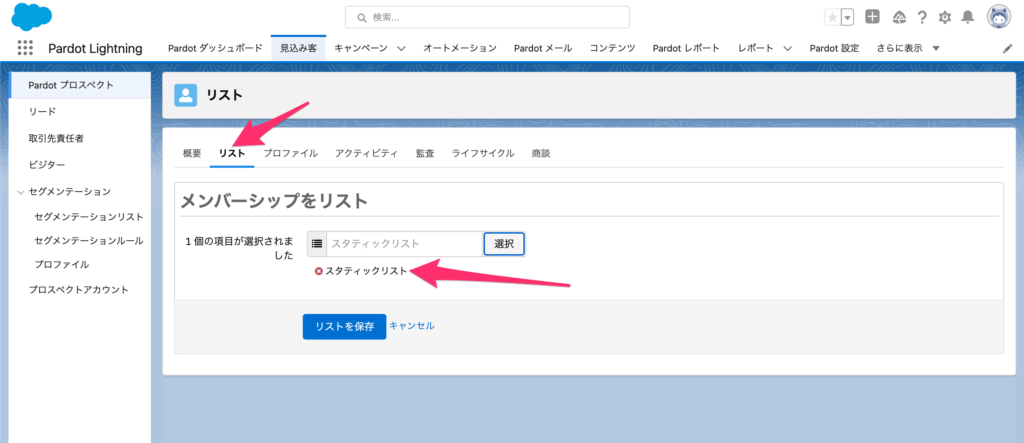Collapse the セグメンテーション sidebar section

point(20,191)
